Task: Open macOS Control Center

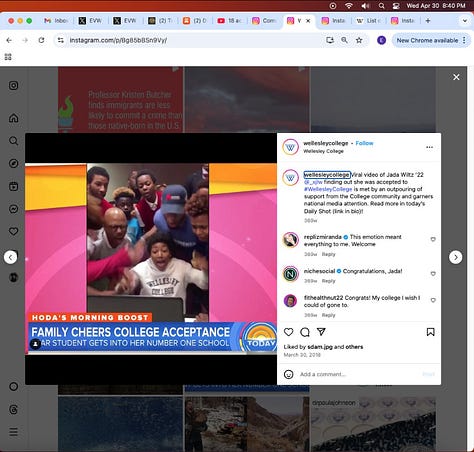Action: tap(396, 6)
